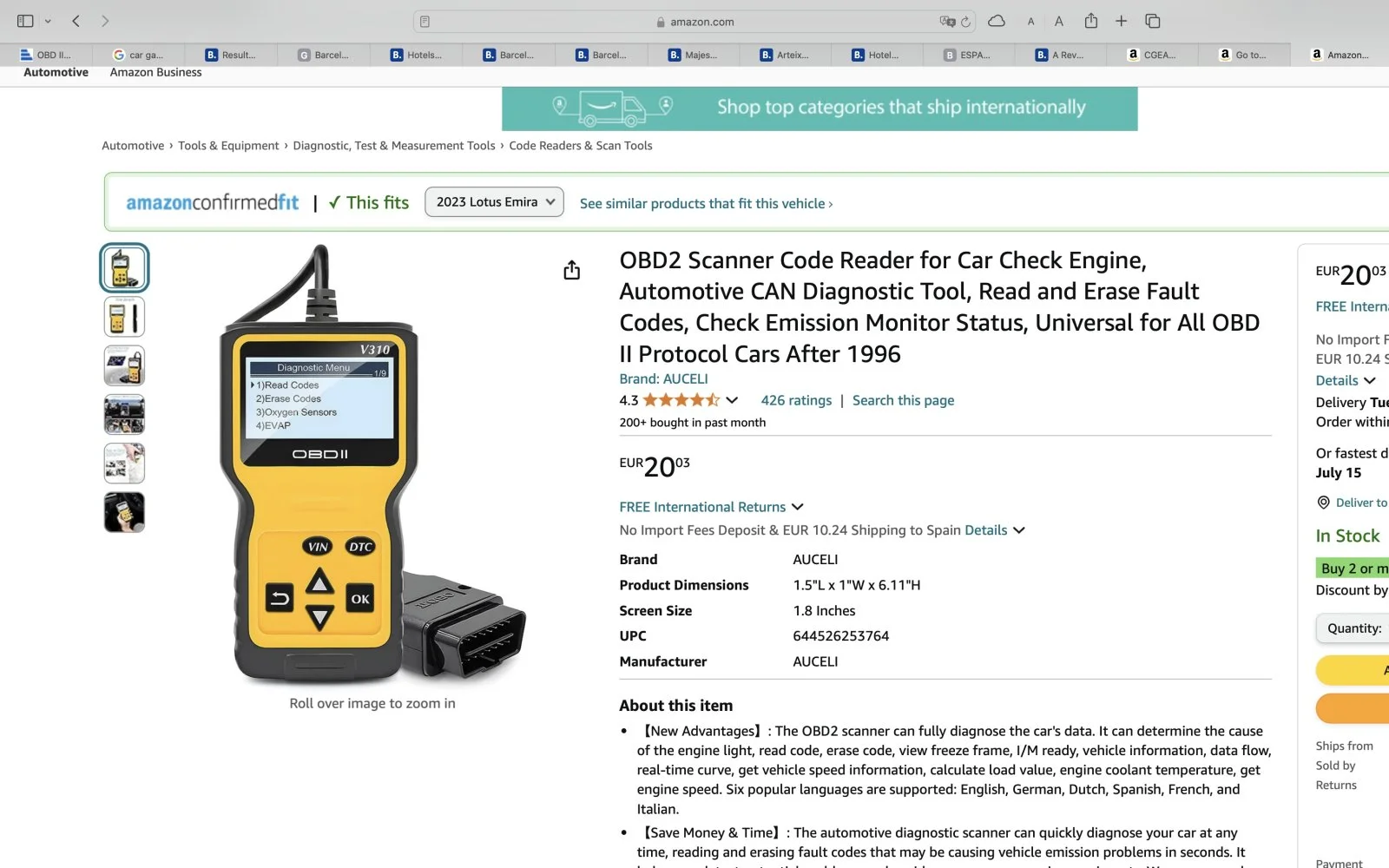Open the 426 ratings link
Viewport: 1389px width, 868px height.
click(x=796, y=400)
